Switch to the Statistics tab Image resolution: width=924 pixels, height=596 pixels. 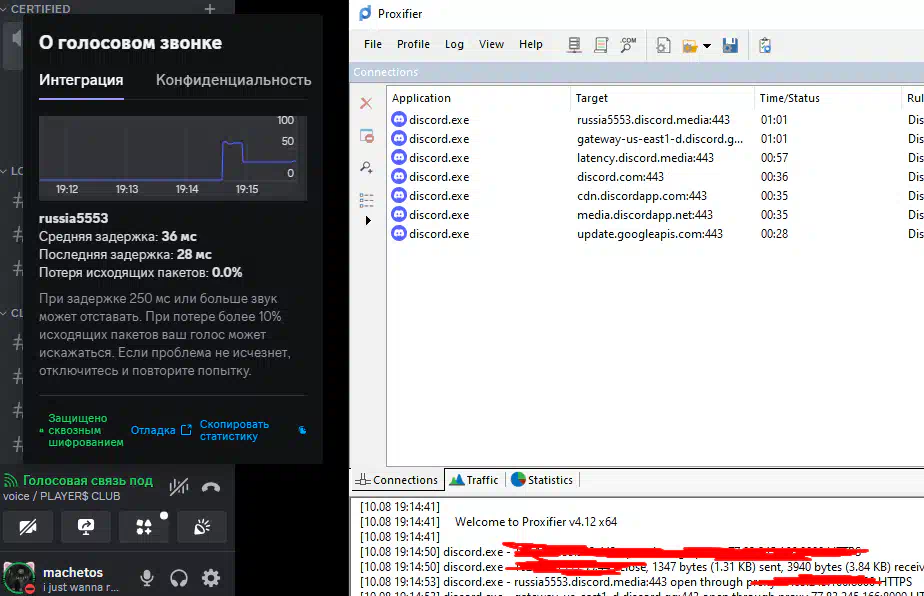pyautogui.click(x=542, y=480)
